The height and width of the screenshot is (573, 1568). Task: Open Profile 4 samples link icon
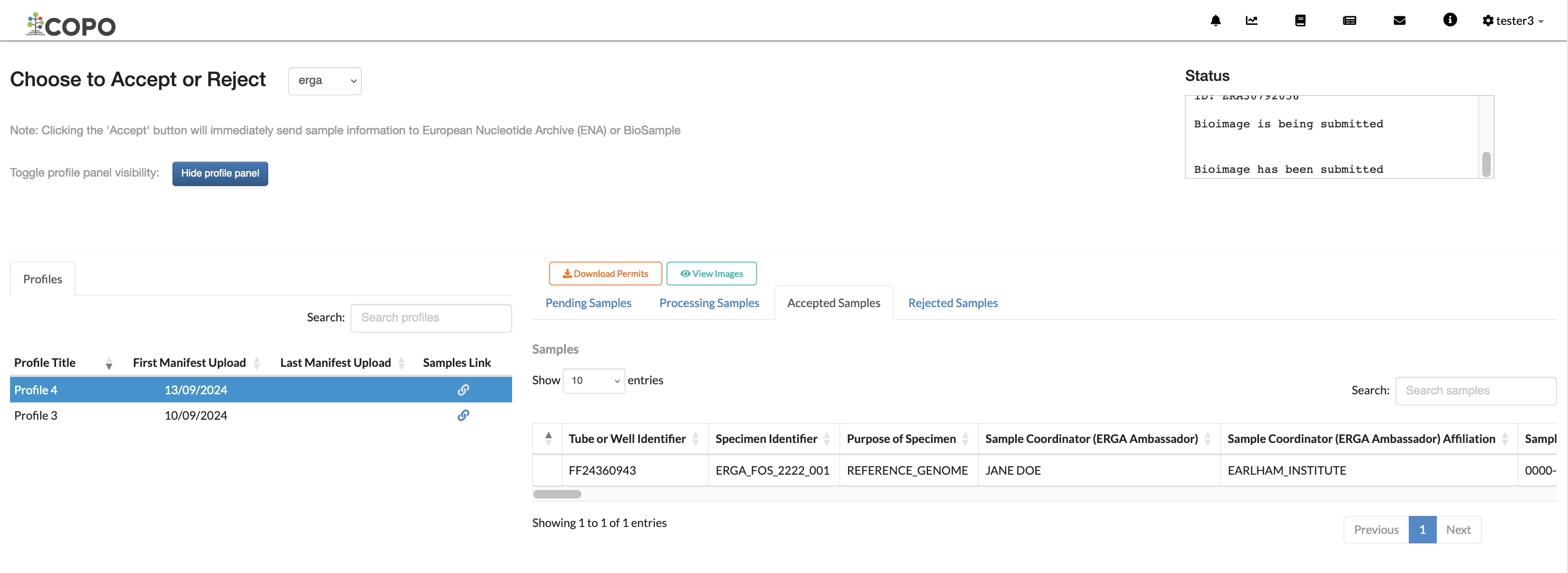pyautogui.click(x=463, y=390)
